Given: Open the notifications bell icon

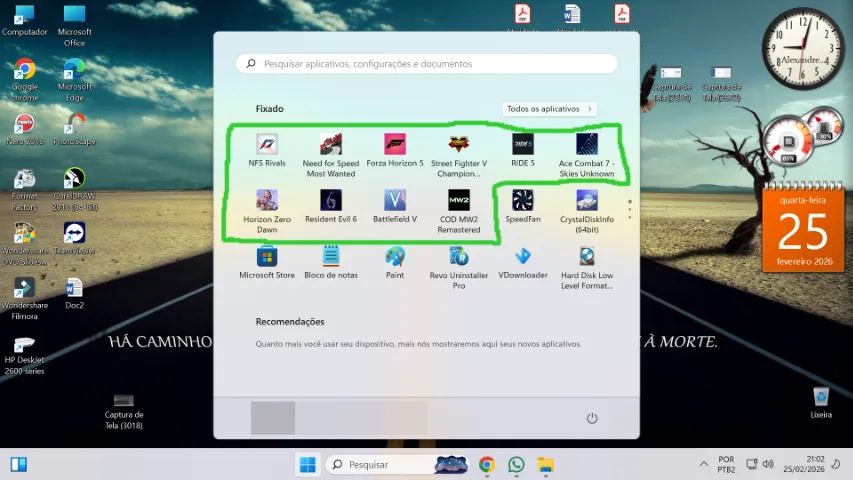Looking at the screenshot, I should click(x=836, y=464).
